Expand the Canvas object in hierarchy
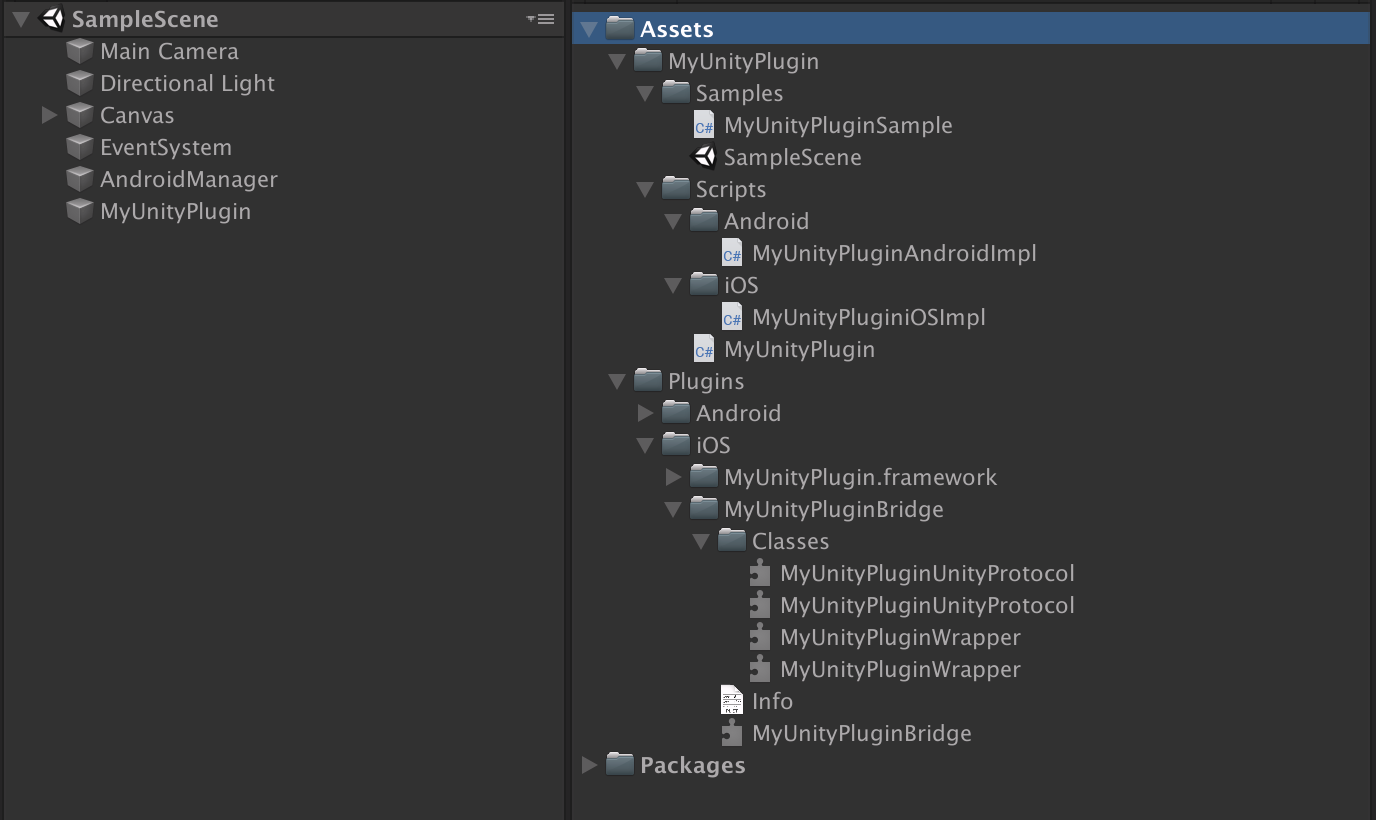Screen dimensions: 1376x820 click(x=49, y=116)
